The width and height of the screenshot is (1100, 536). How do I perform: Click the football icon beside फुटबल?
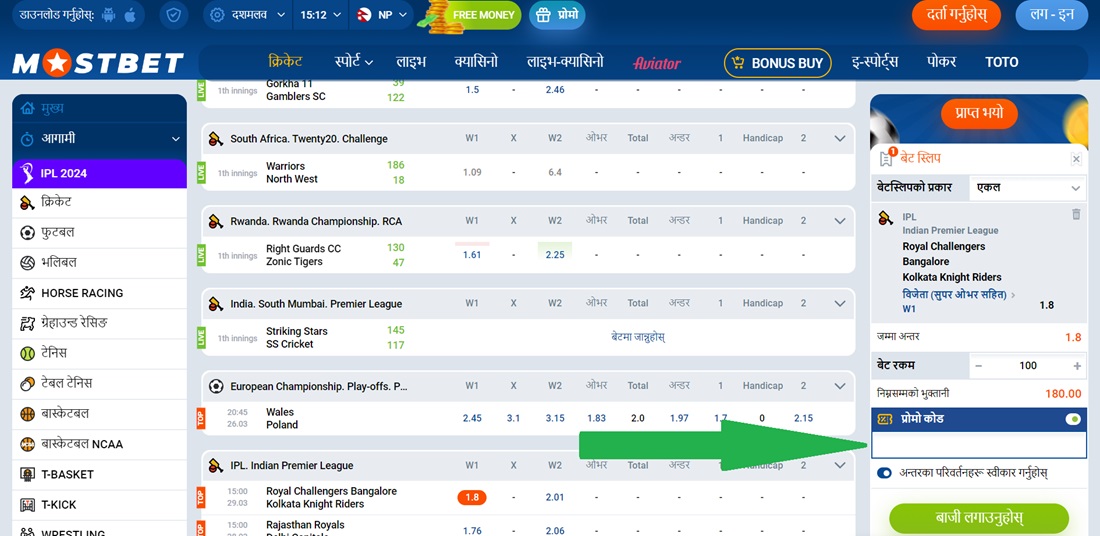[x=27, y=233]
